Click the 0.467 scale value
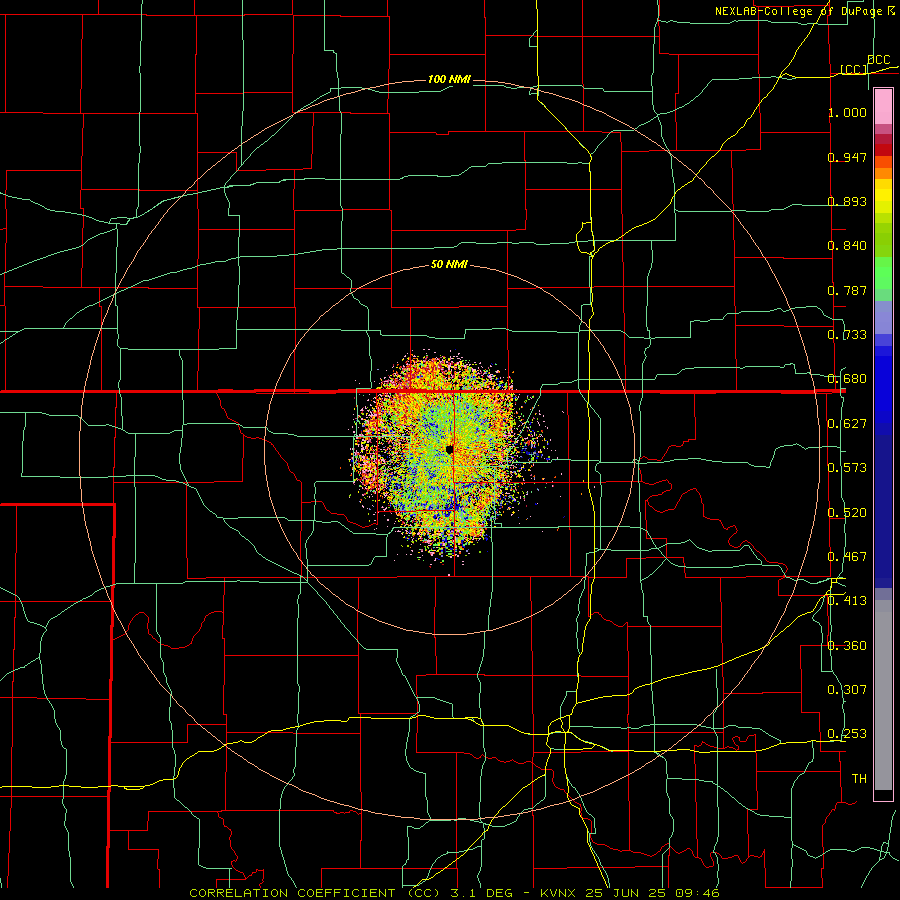Viewport: 900px width, 900px height. point(847,557)
